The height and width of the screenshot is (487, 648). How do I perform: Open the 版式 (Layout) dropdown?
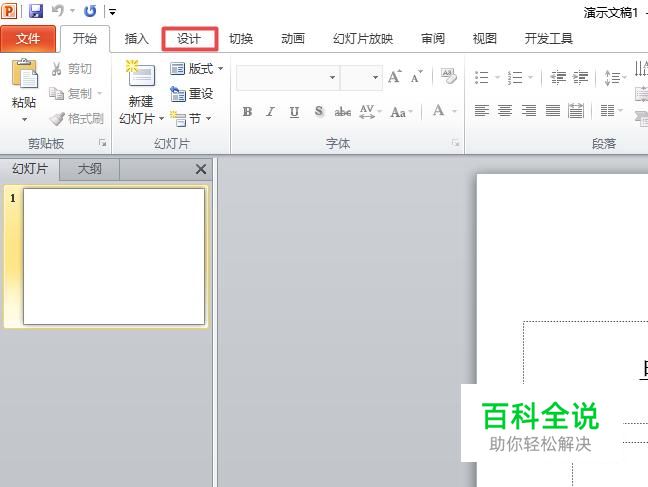(x=196, y=69)
